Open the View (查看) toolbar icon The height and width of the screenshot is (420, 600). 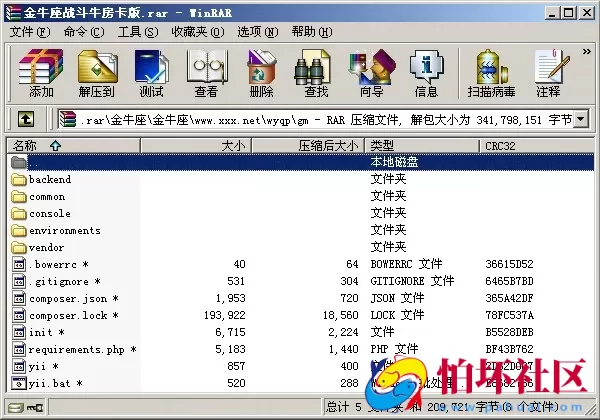(207, 72)
